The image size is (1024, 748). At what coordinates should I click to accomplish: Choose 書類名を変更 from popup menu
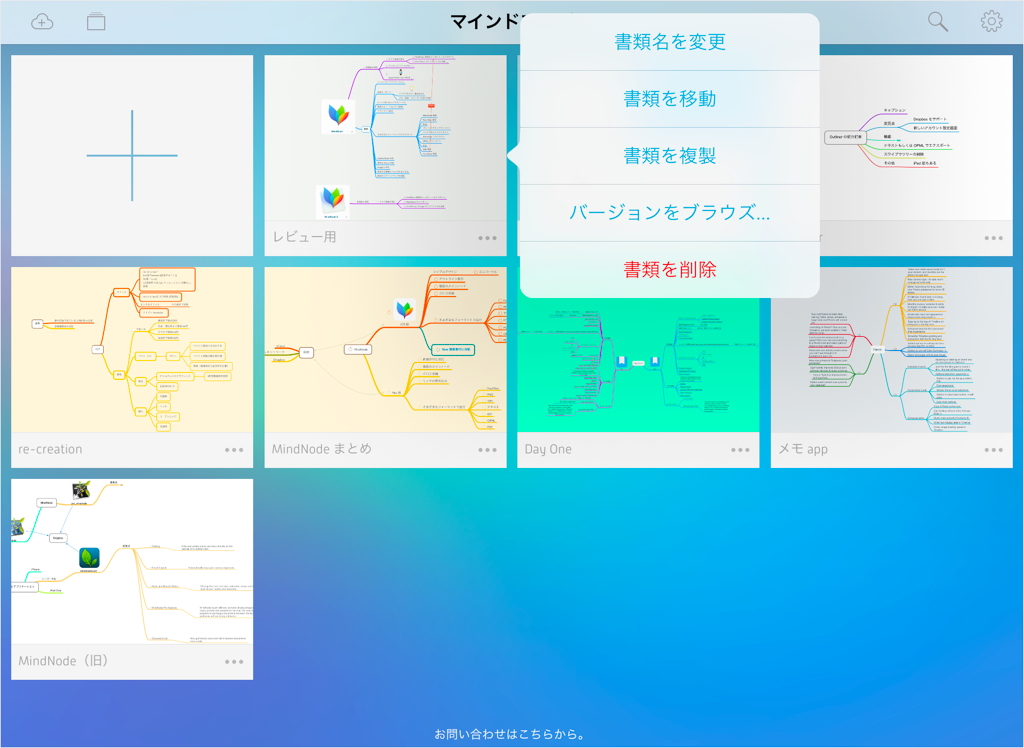click(669, 42)
